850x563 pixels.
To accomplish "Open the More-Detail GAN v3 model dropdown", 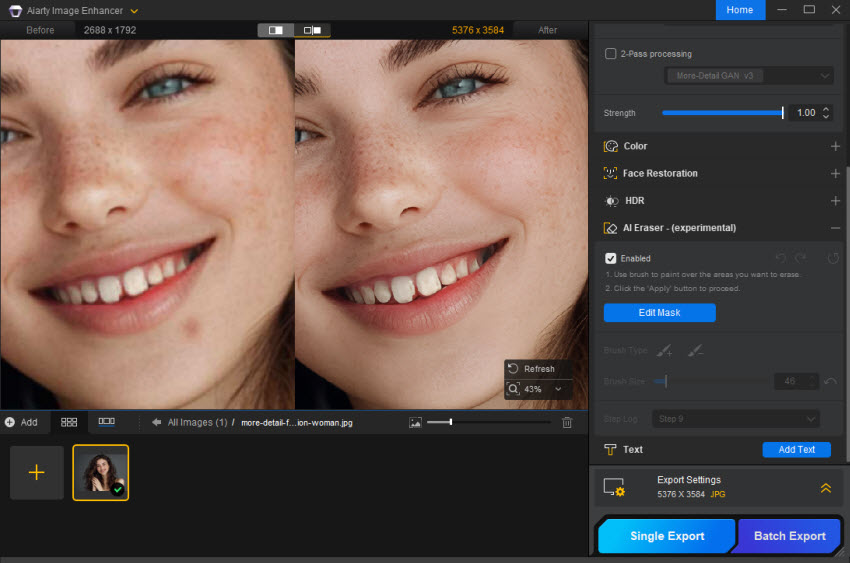I will pyautogui.click(x=749, y=76).
